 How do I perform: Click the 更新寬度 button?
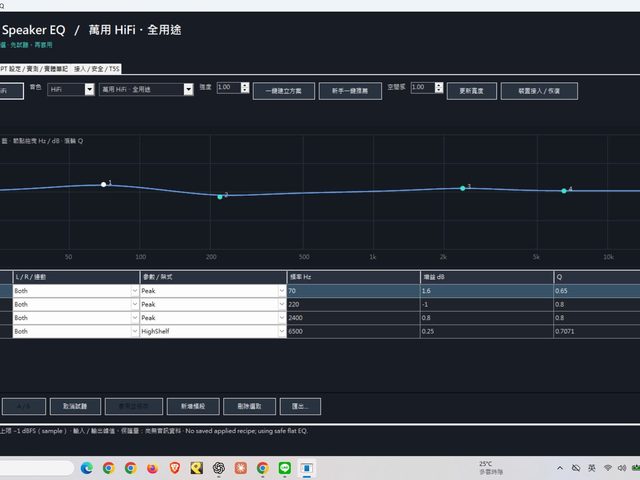pos(472,91)
